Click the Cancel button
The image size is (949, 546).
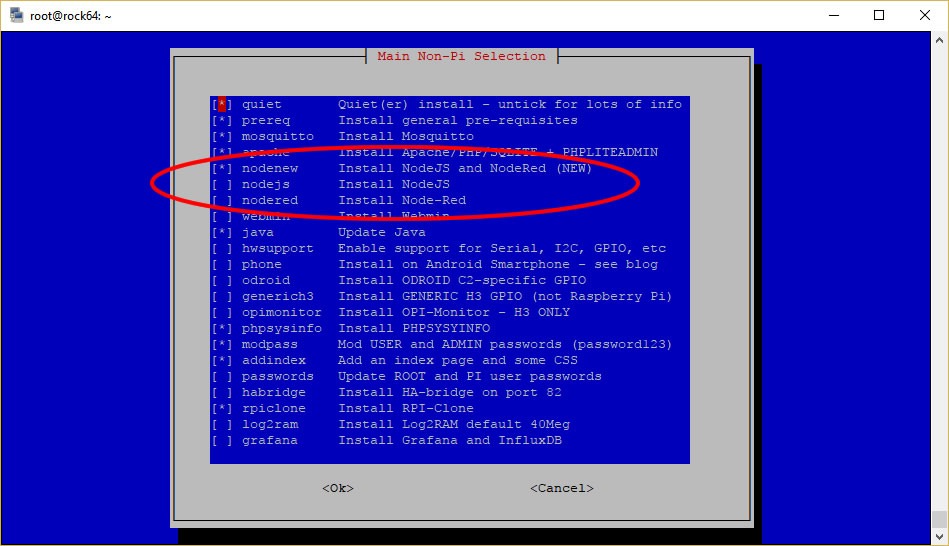[562, 488]
